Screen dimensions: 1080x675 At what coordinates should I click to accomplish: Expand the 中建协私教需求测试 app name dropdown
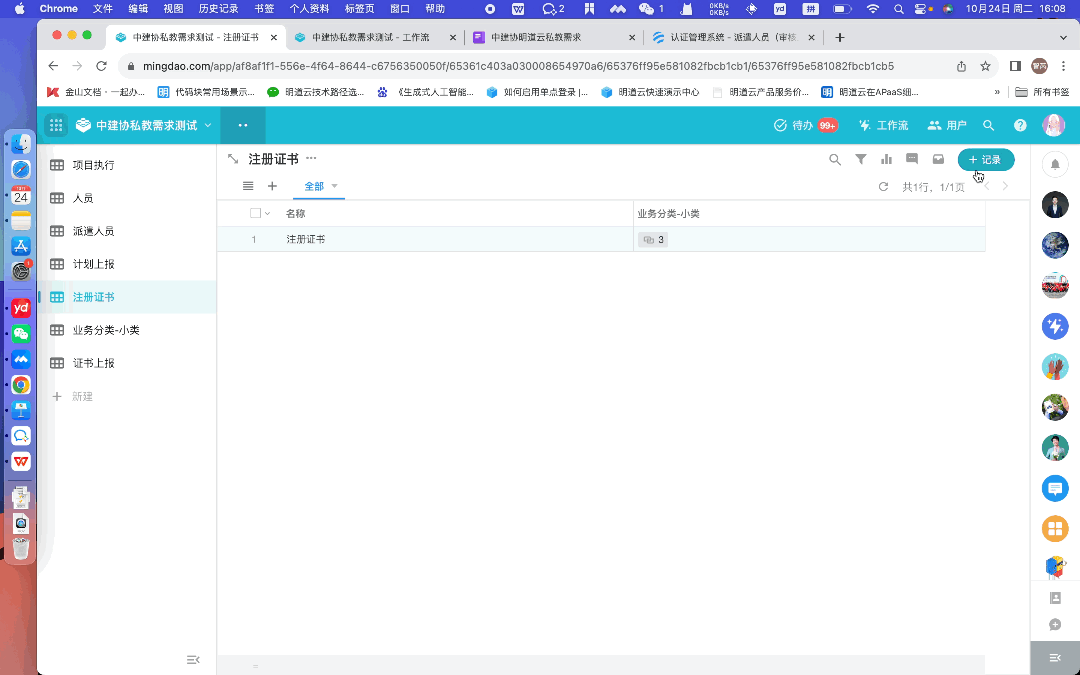click(x=208, y=125)
